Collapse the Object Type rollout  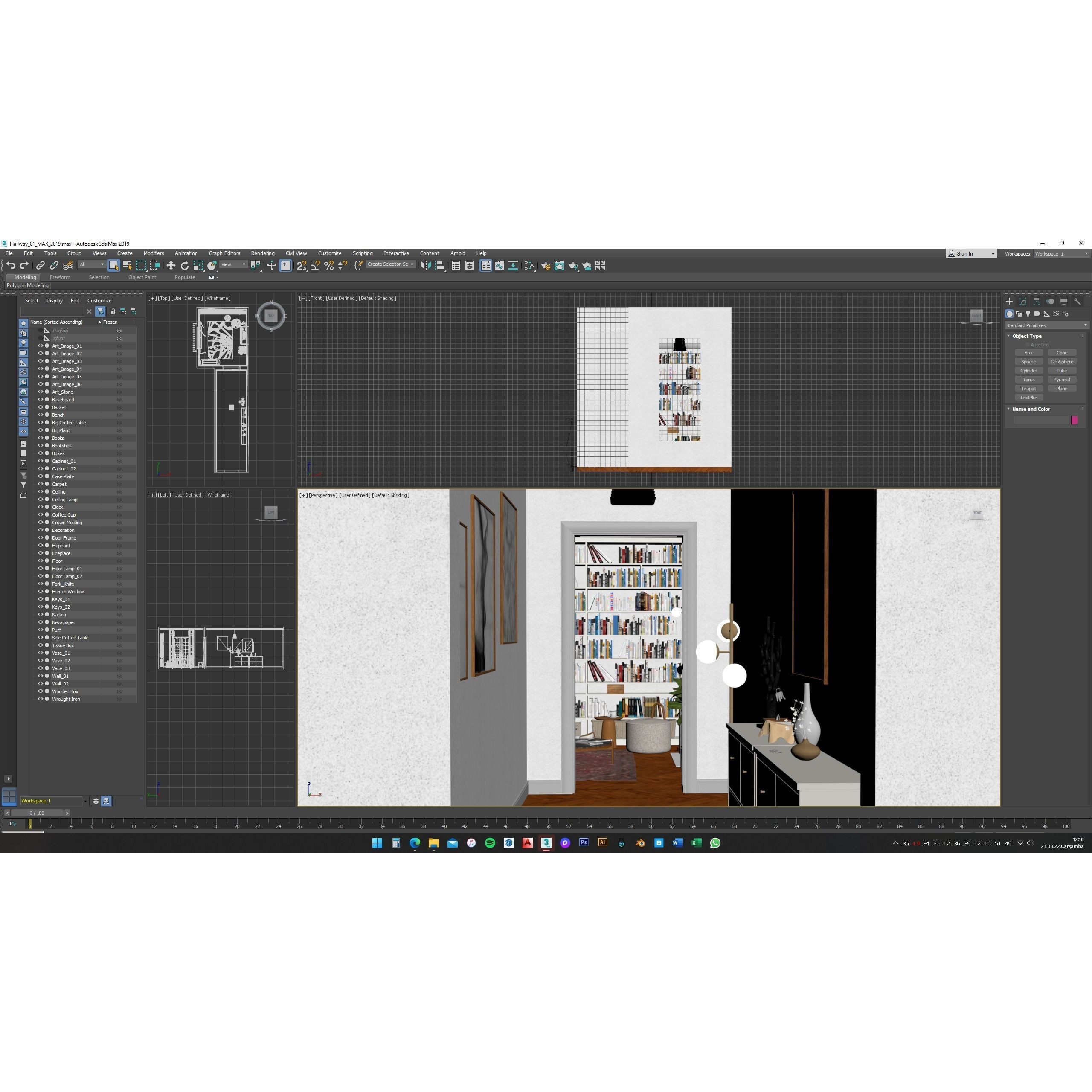coord(1009,336)
